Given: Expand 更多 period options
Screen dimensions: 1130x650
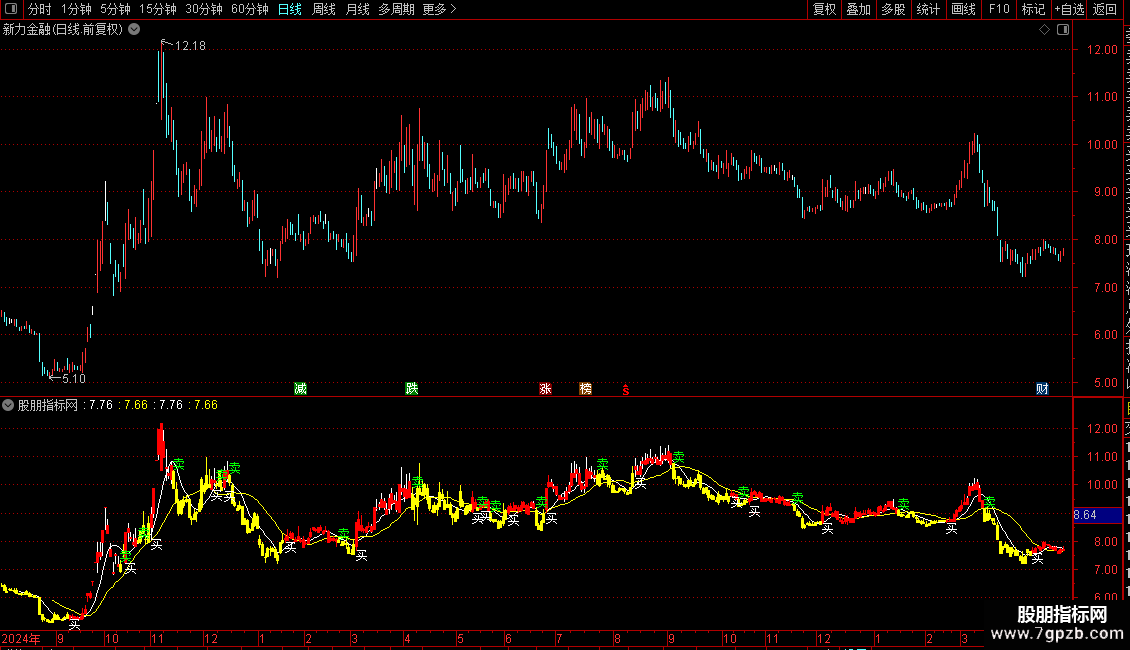Looking at the screenshot, I should click(439, 9).
